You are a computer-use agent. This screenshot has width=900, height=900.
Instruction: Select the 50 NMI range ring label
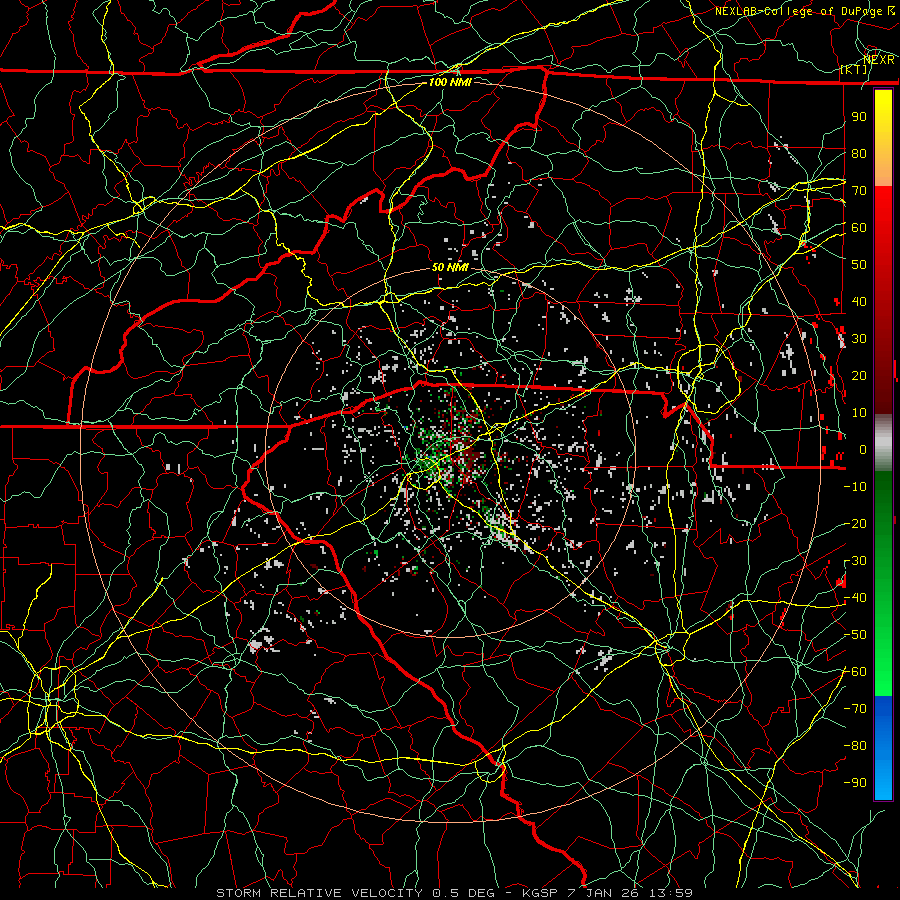tap(450, 267)
